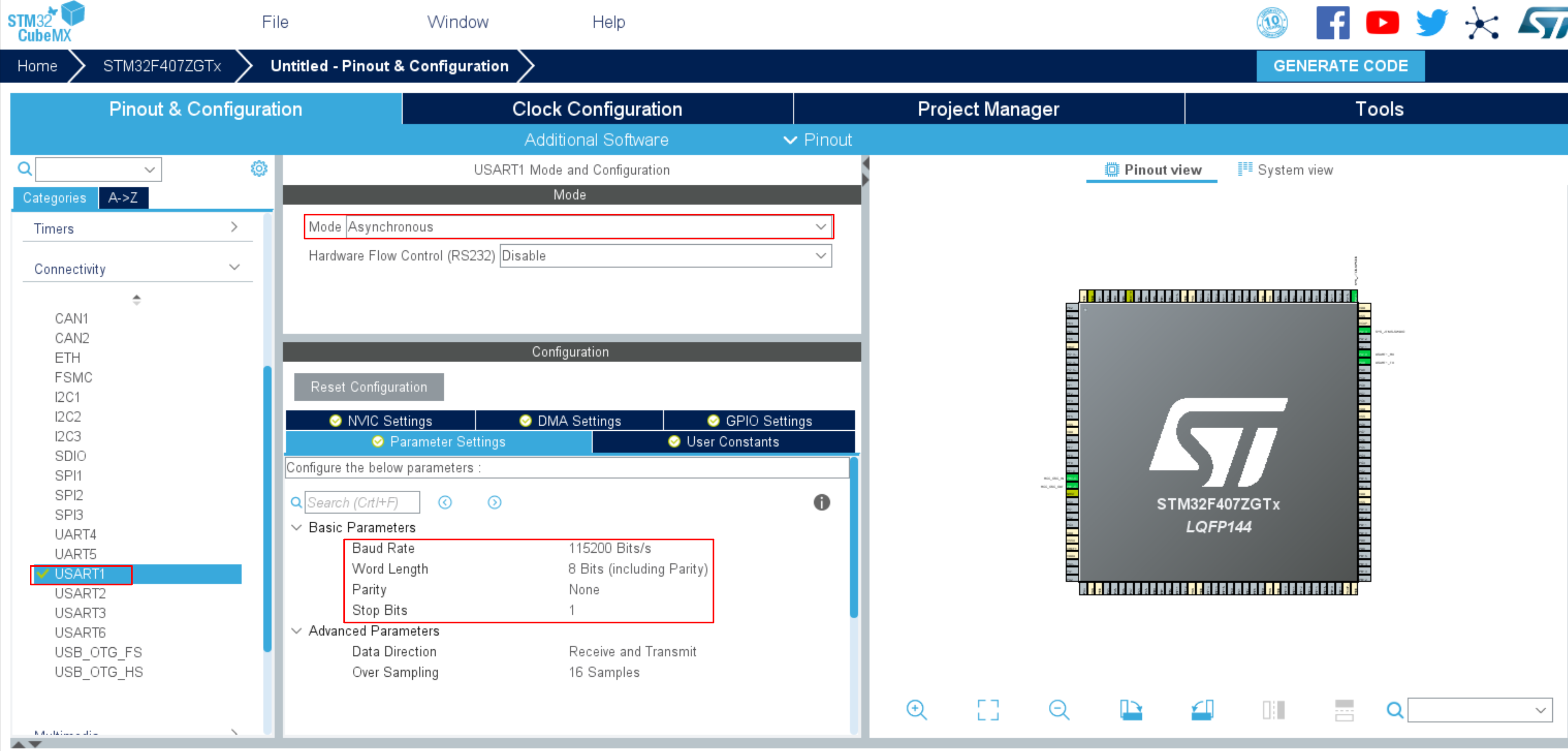The width and height of the screenshot is (1568, 751).
Task: Click the Reset Configuration button
Action: pos(368,387)
